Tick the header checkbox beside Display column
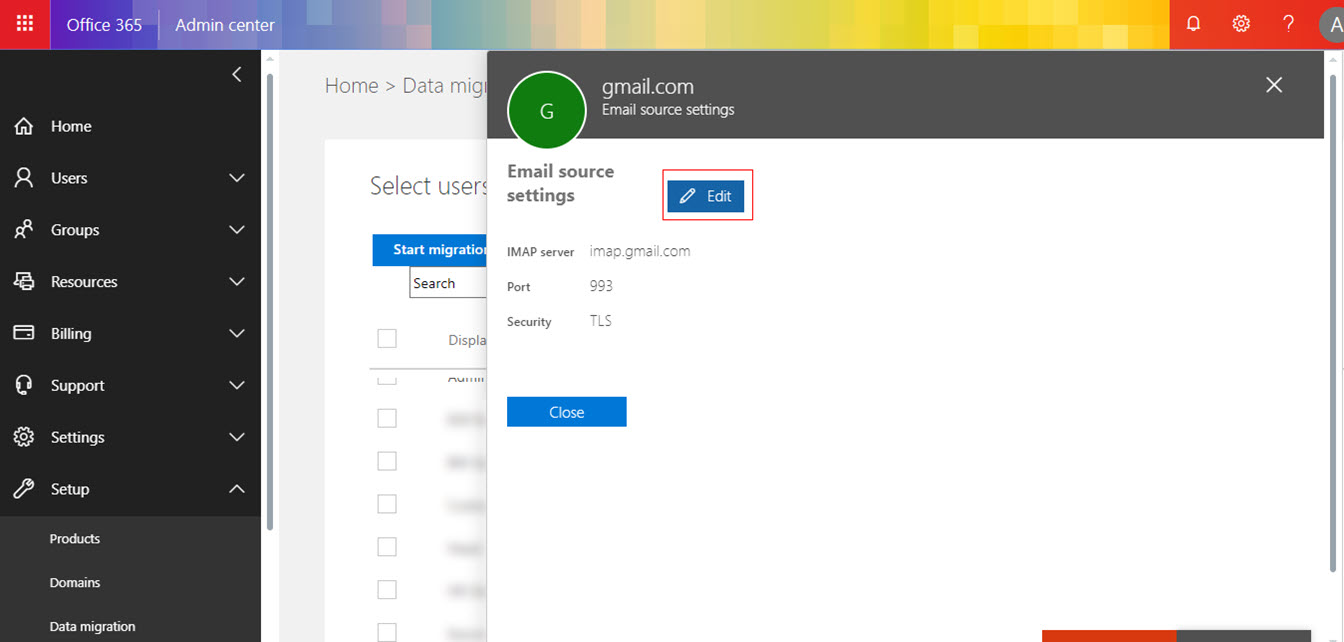This screenshot has height=642, width=1344. click(x=387, y=339)
